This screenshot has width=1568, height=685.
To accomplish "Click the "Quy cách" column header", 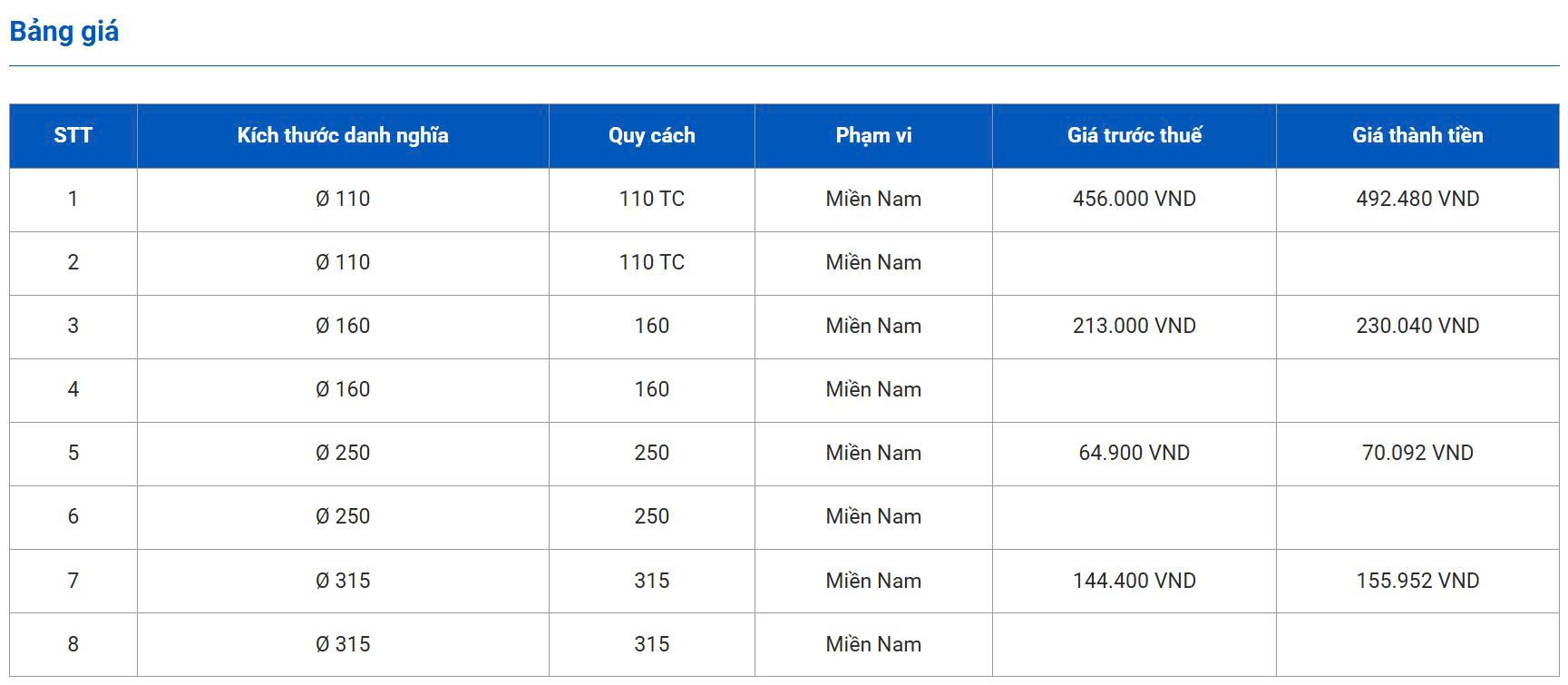I will pyautogui.click(x=651, y=136).
